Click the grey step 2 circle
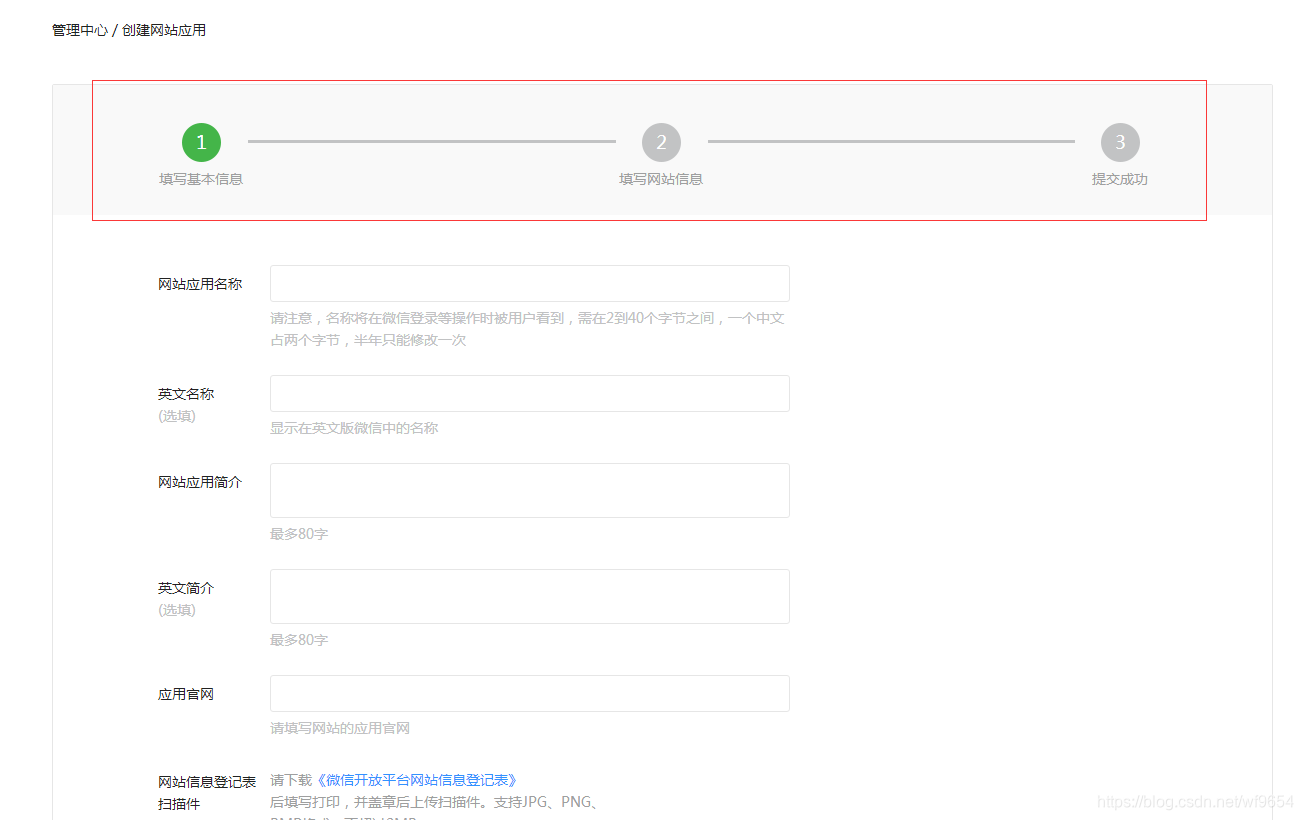 pos(661,142)
